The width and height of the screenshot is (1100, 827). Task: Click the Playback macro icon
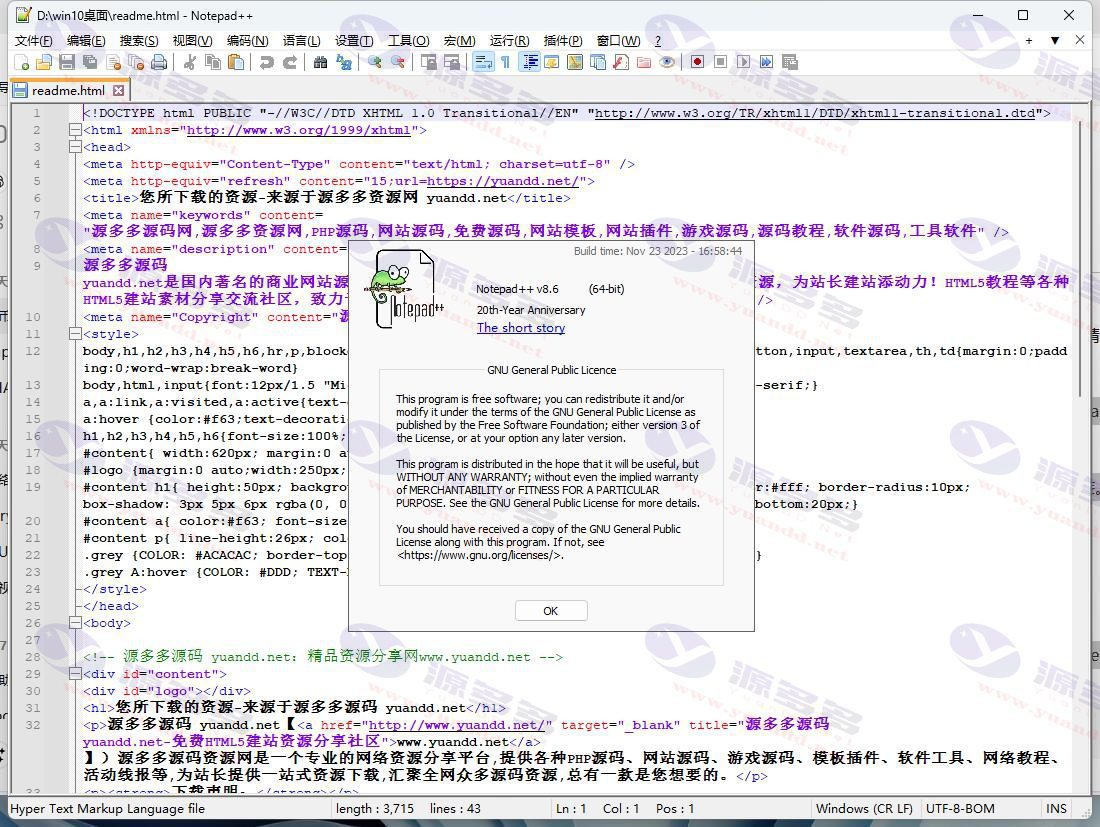point(744,62)
